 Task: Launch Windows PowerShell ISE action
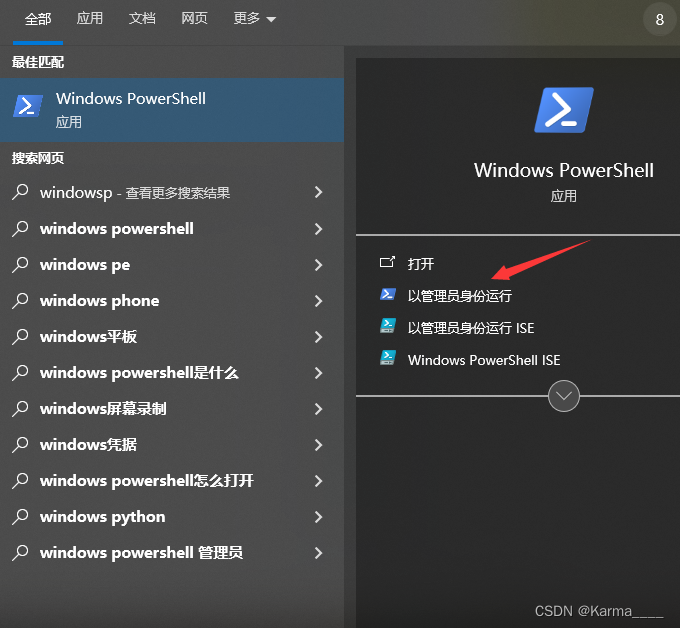[x=484, y=360]
